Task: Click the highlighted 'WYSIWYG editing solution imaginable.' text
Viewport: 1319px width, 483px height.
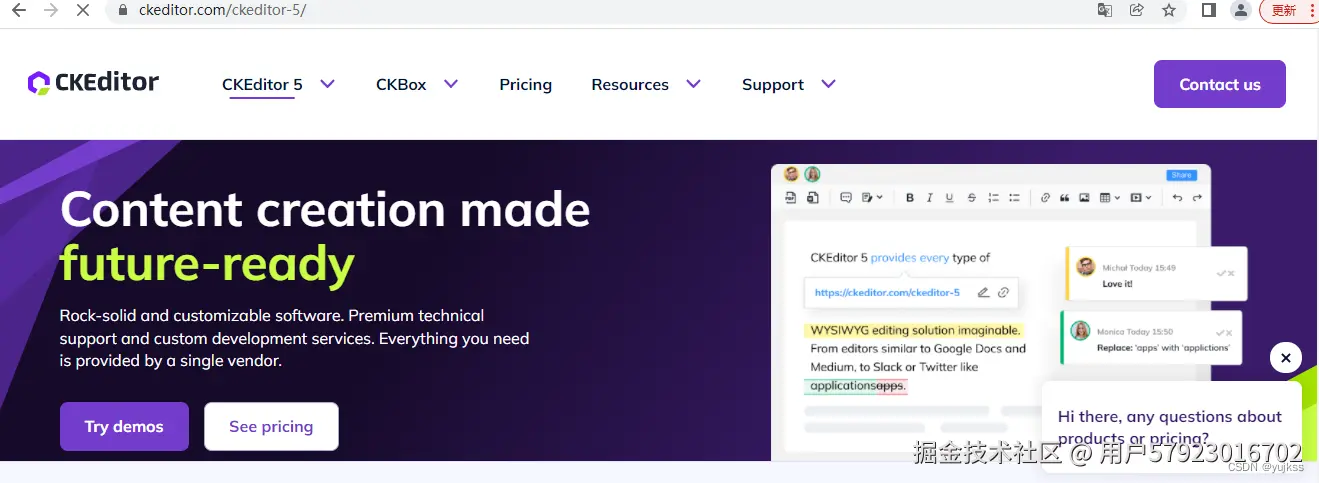Action: (x=916, y=330)
